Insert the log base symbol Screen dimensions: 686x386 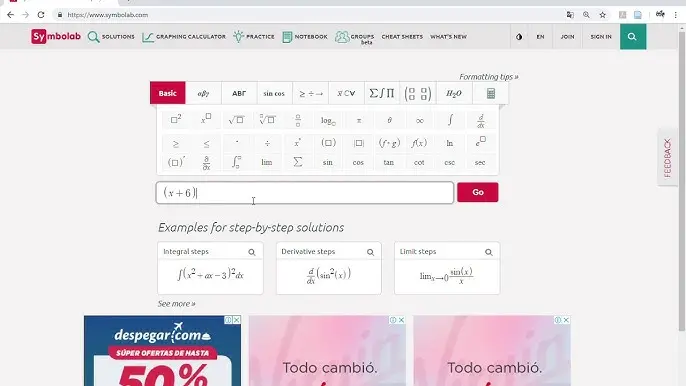pyautogui.click(x=328, y=120)
